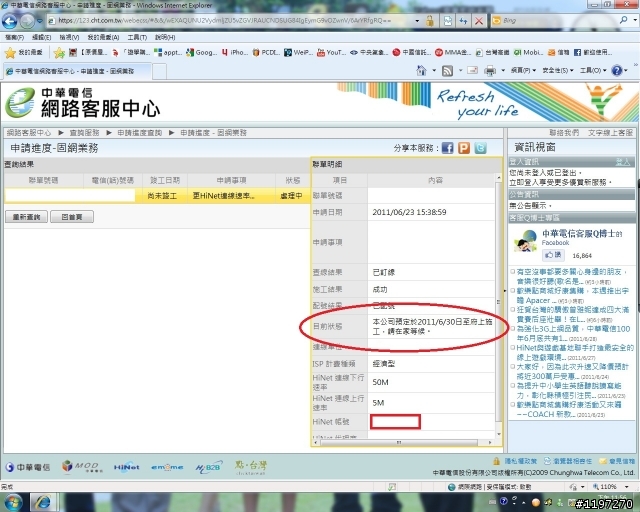640x512 pixels.
Task: Click the MOD logo in footer
Action: click(81, 467)
